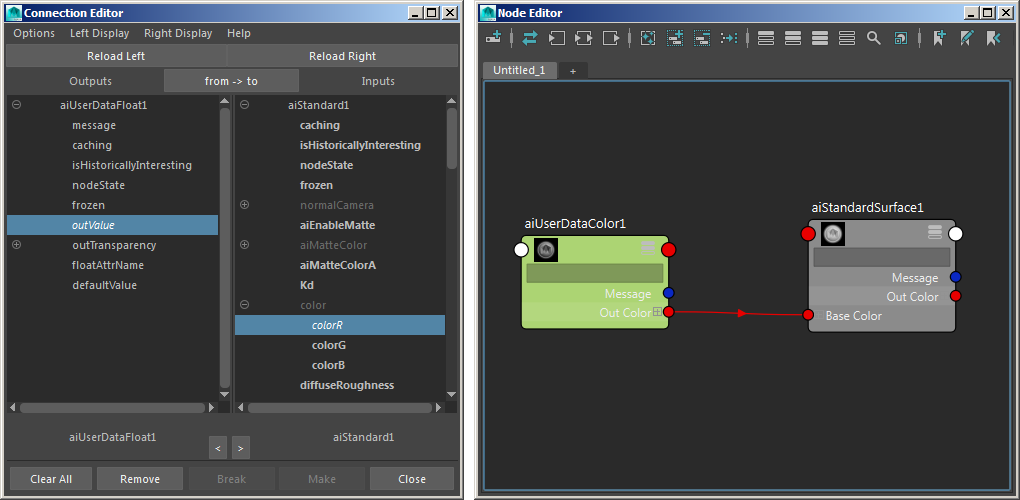1020x500 pixels.
Task: Graph input connections of selected node
Action: click(557, 38)
